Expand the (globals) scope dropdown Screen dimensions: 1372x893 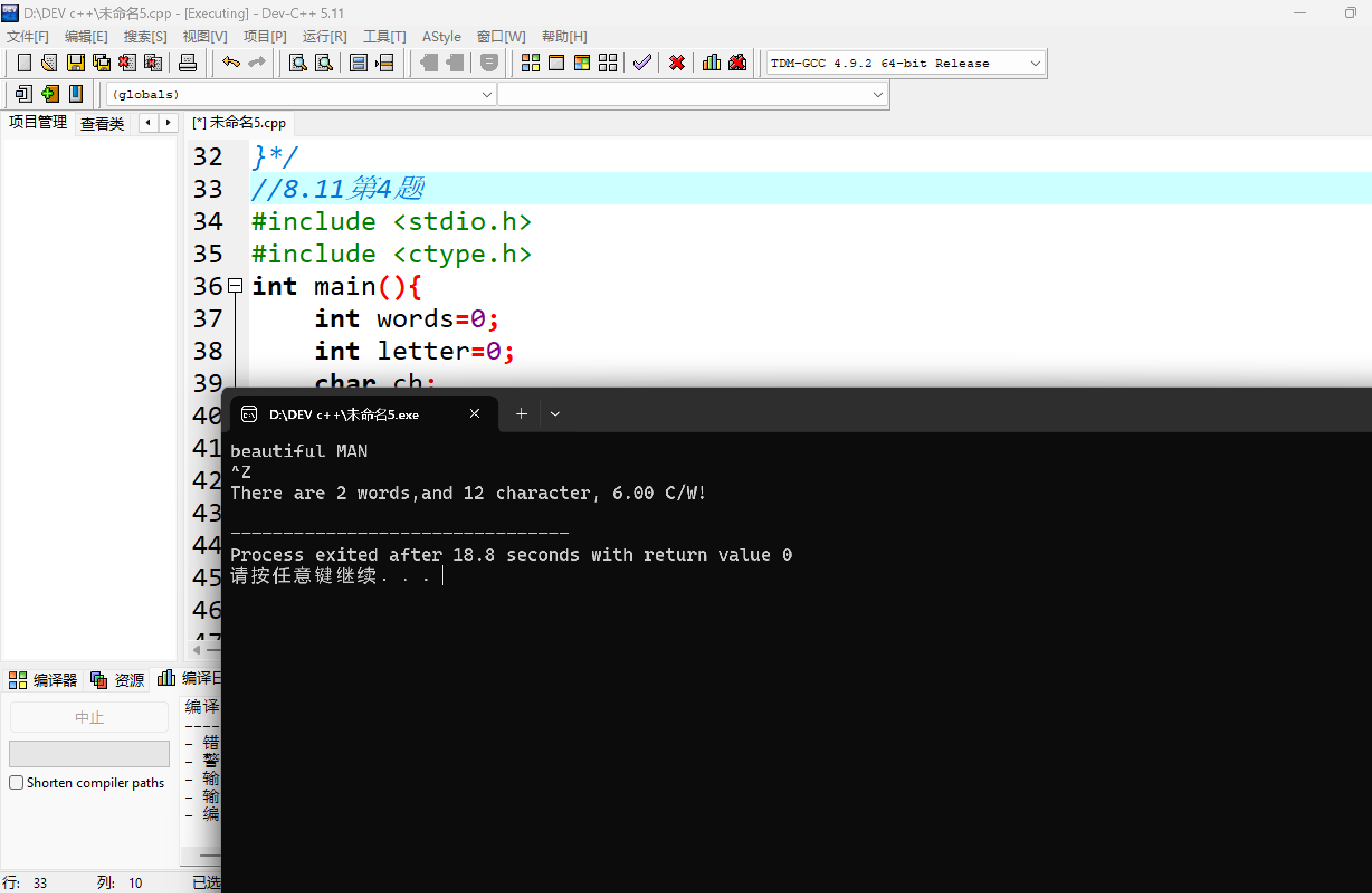487,94
